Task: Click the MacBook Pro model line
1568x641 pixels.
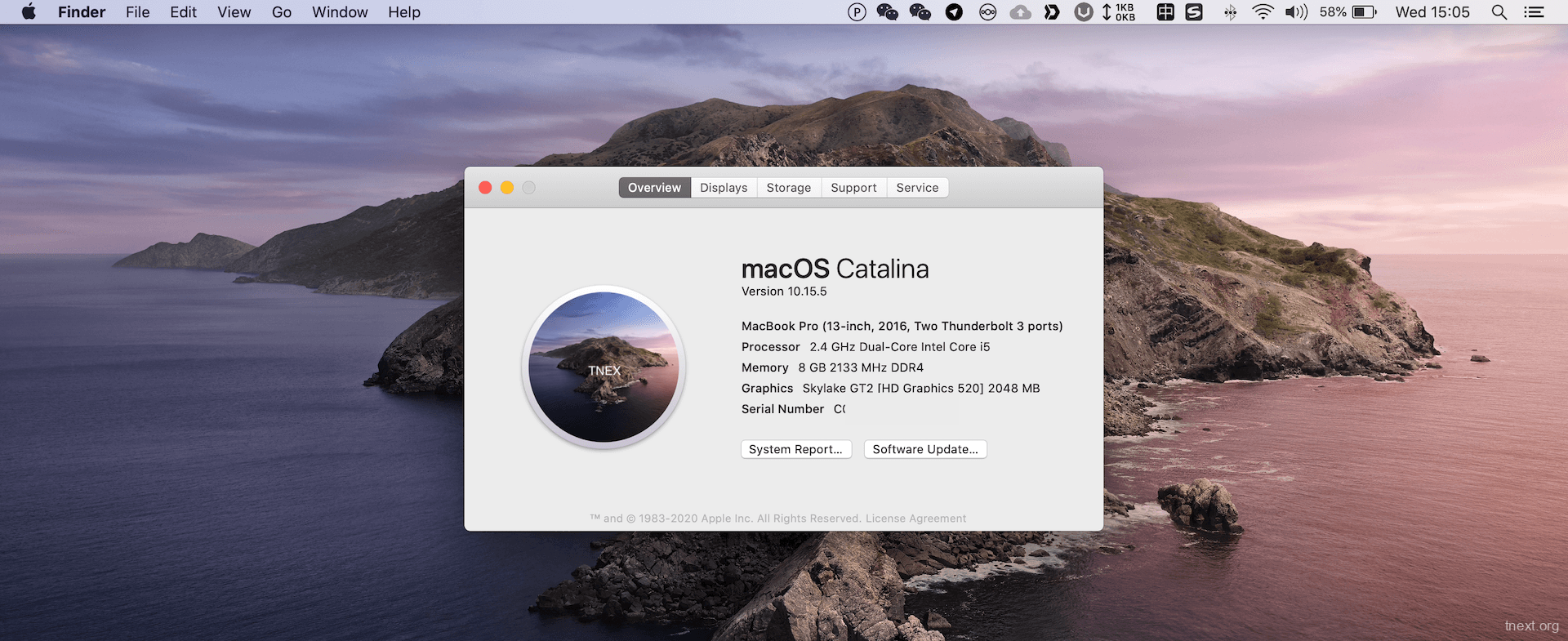Action: tap(902, 326)
